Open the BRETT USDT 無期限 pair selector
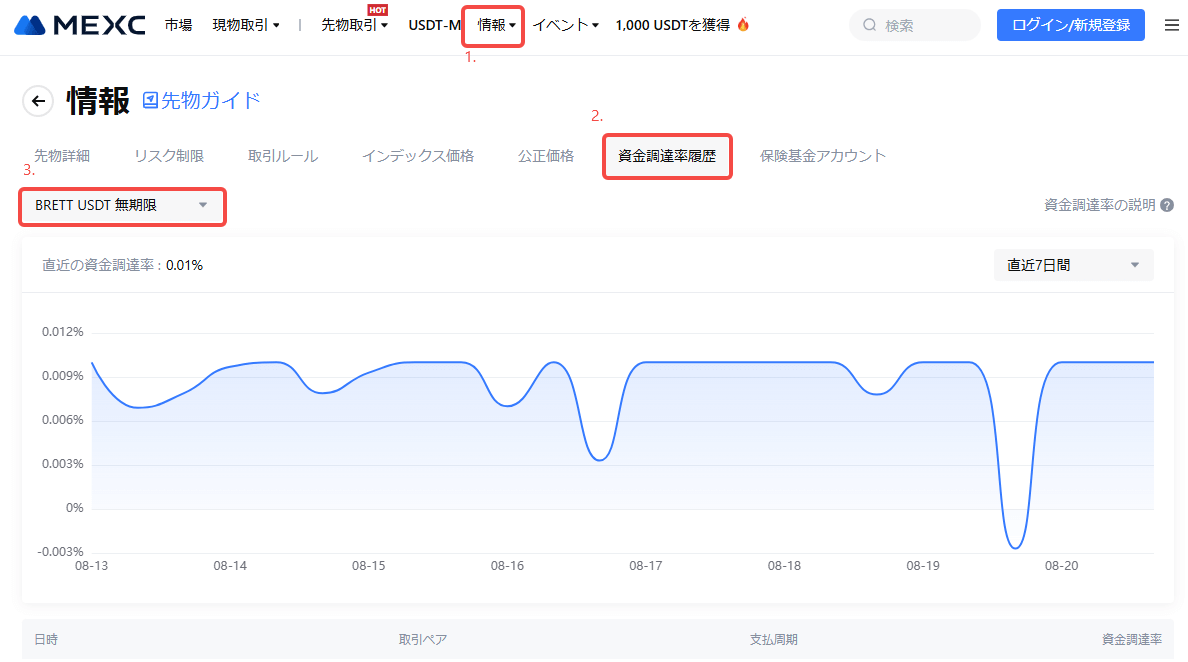Screen dimensions: 1188x662 tap(121, 205)
